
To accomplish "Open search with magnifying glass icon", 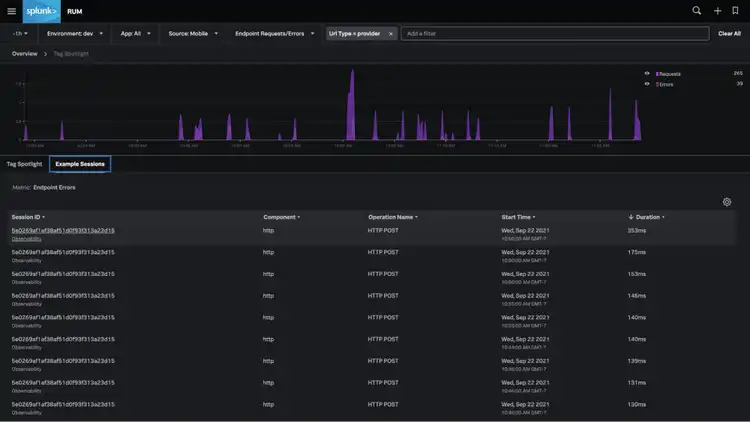I will [x=697, y=10].
